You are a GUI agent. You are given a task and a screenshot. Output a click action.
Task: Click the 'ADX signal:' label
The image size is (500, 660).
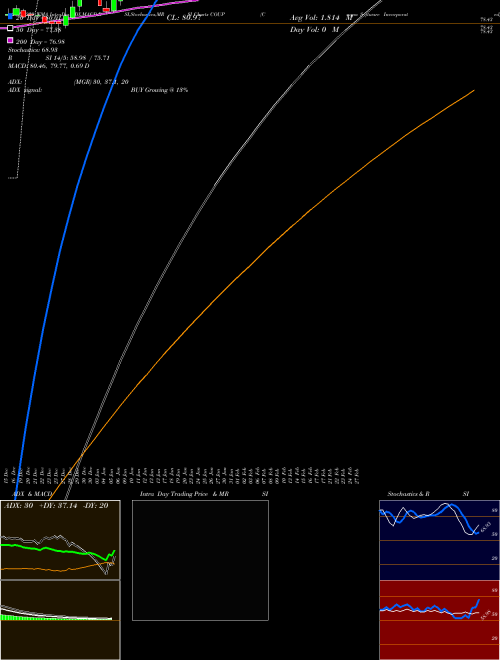pos(25,90)
